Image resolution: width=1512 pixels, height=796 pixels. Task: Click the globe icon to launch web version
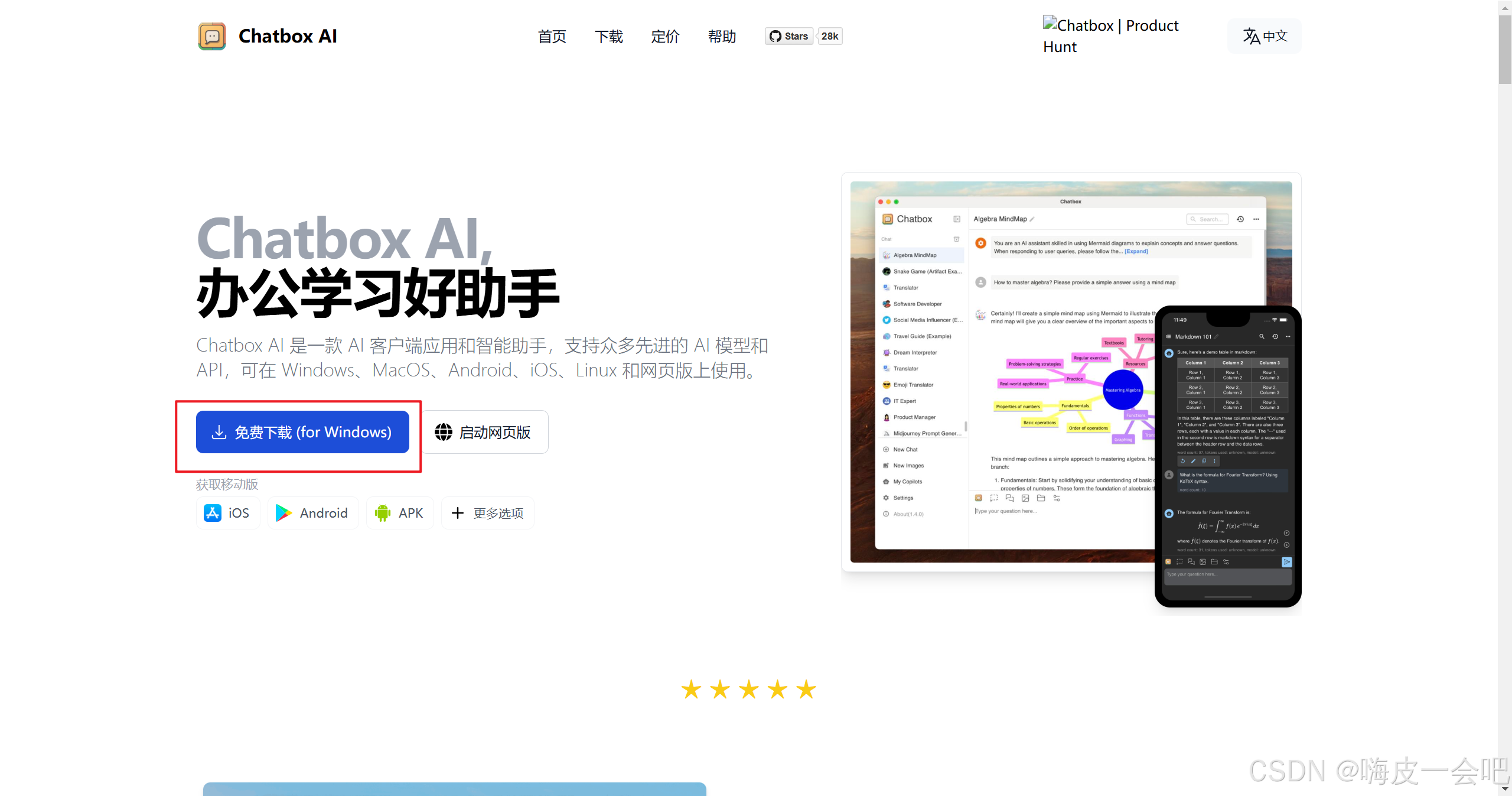click(444, 432)
